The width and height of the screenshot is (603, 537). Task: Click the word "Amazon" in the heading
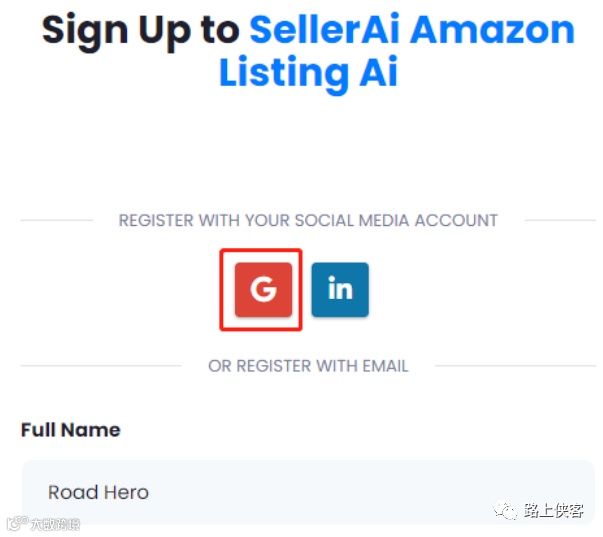pos(493,30)
